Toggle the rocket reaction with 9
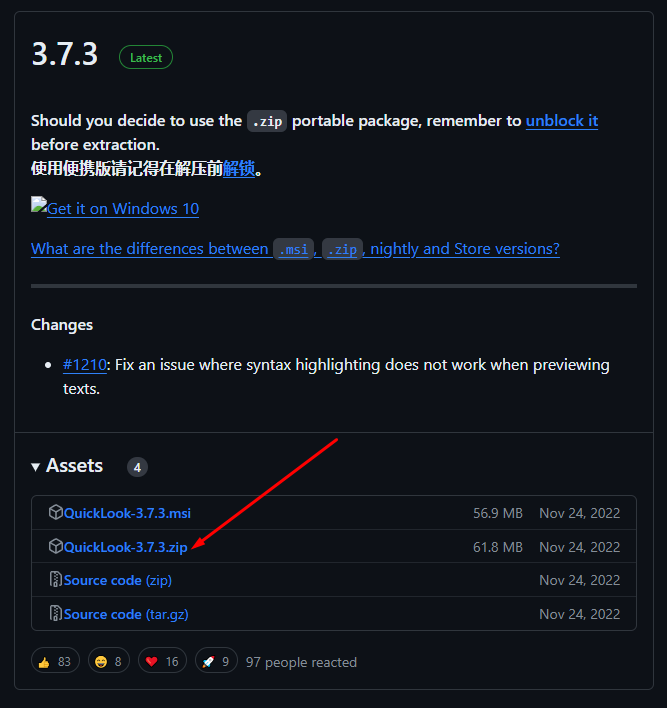The width and height of the screenshot is (667, 708). pos(216,661)
